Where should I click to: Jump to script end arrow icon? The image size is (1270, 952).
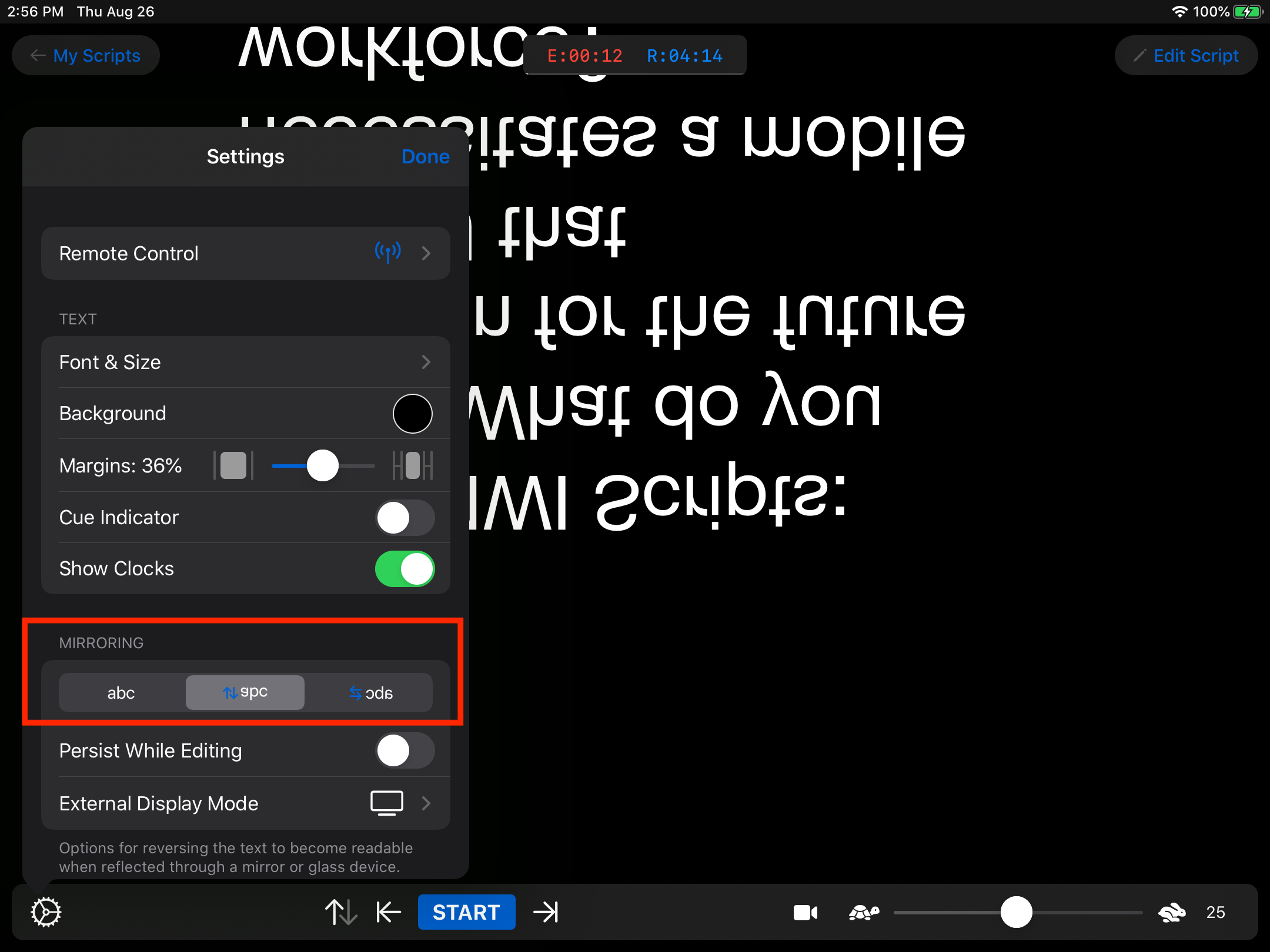pos(546,912)
